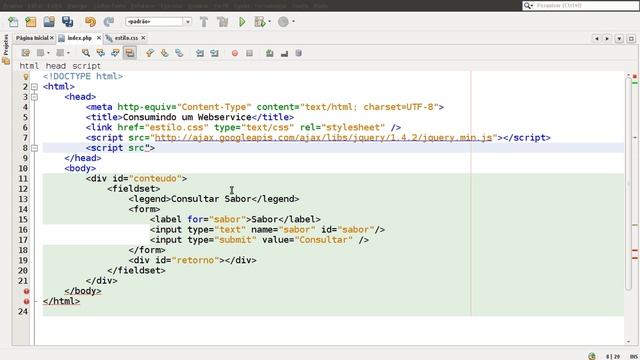Switch to the Página Inicial tab
Screen dimensions: 640x360
[32, 38]
